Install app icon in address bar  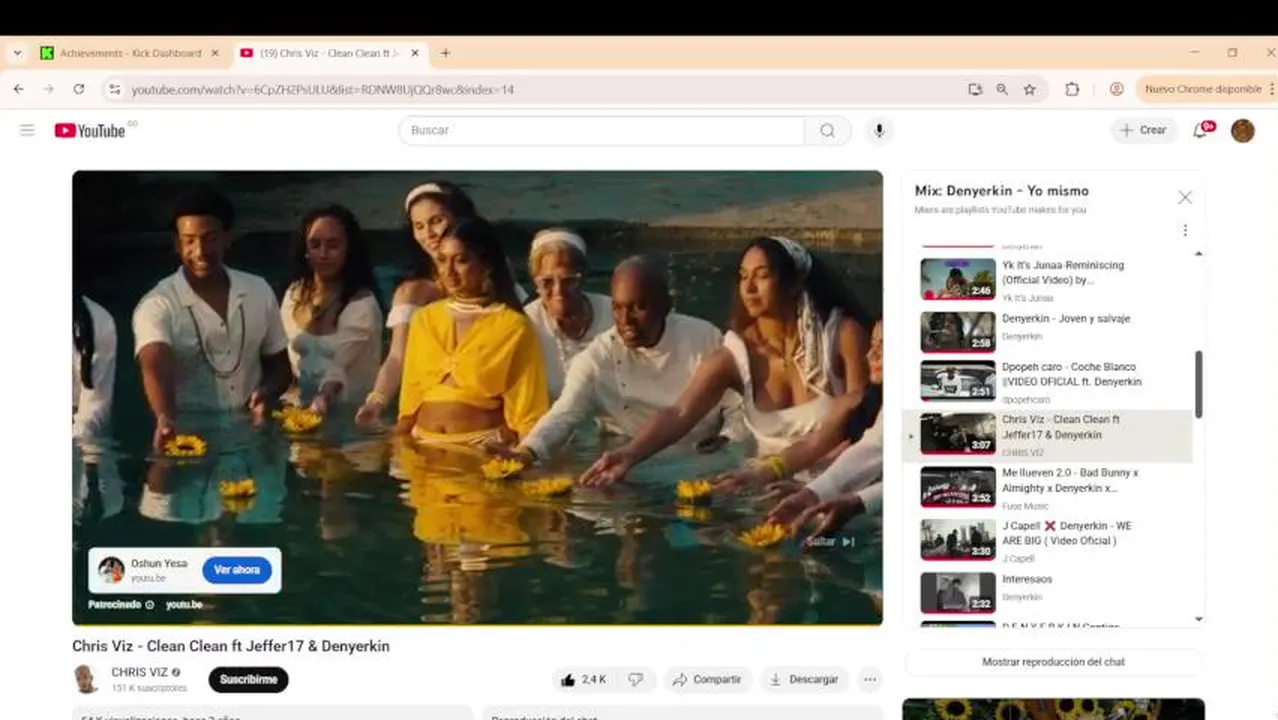coord(975,89)
